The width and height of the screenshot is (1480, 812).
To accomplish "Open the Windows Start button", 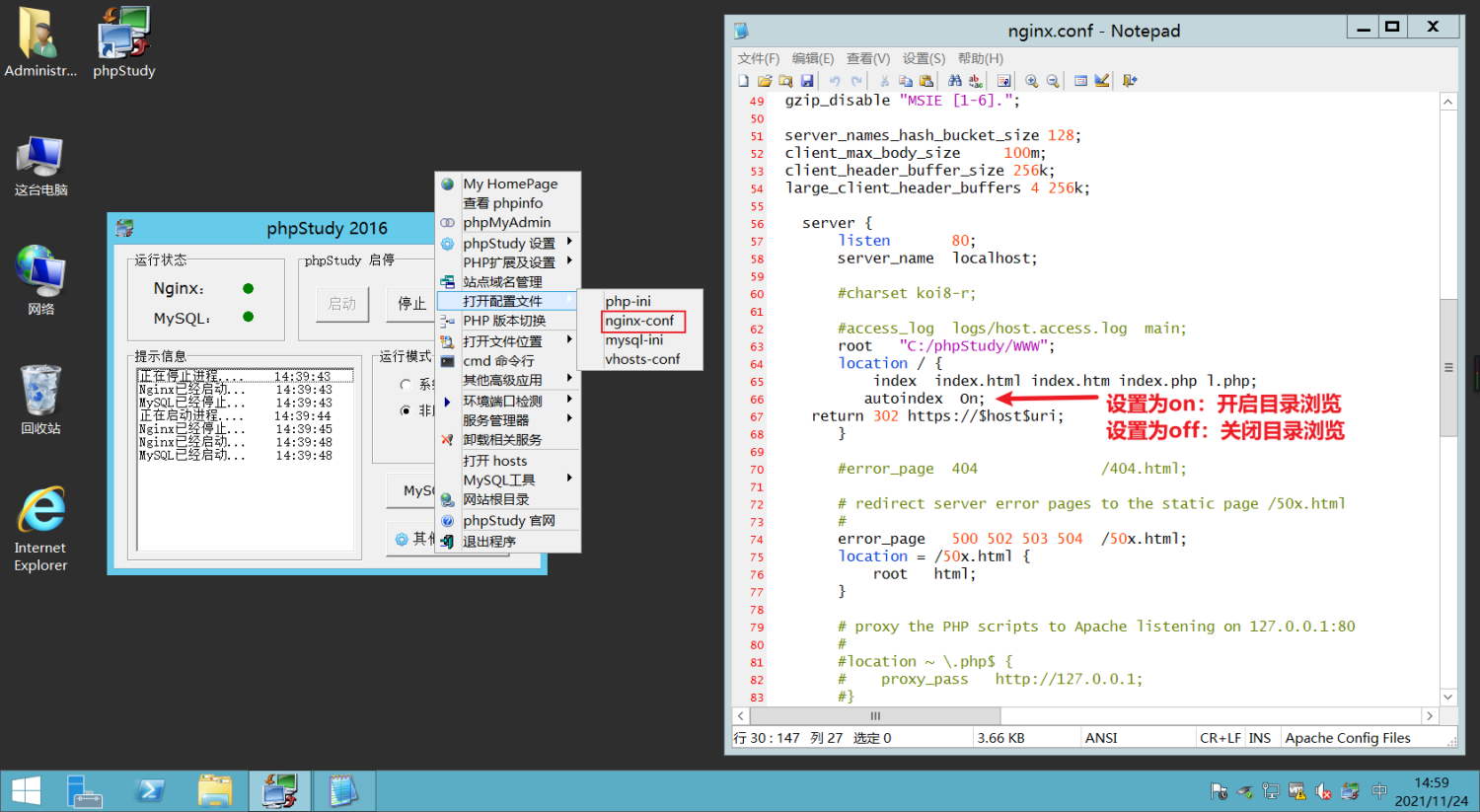I will coord(26,791).
